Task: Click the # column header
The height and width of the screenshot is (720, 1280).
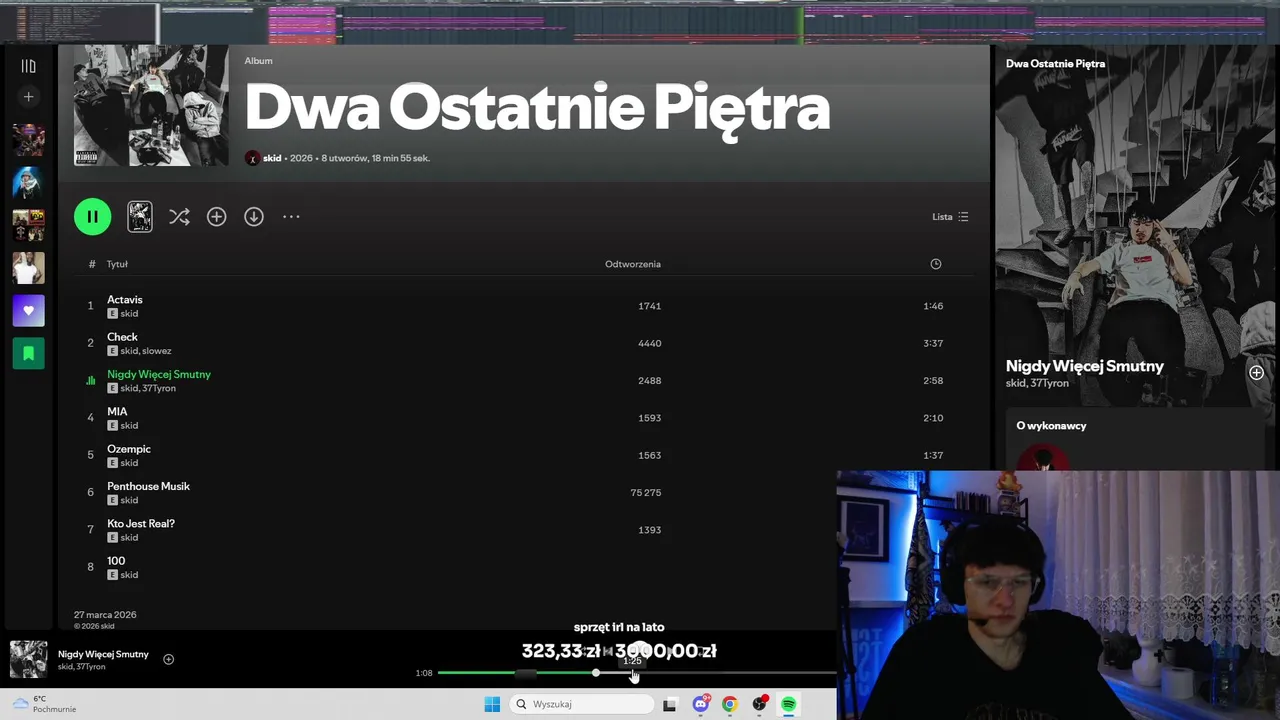Action: click(92, 264)
